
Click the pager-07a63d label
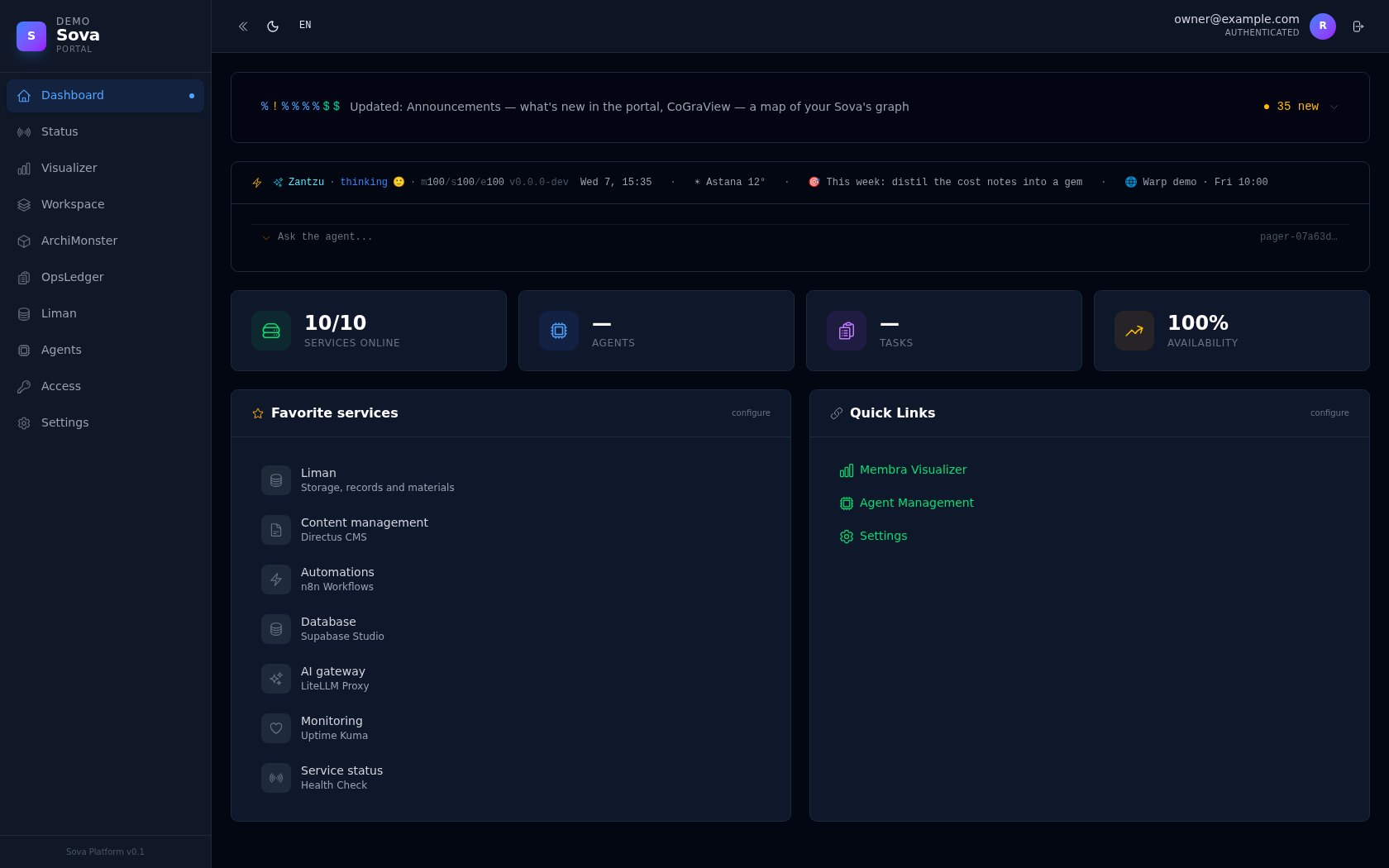(1299, 237)
